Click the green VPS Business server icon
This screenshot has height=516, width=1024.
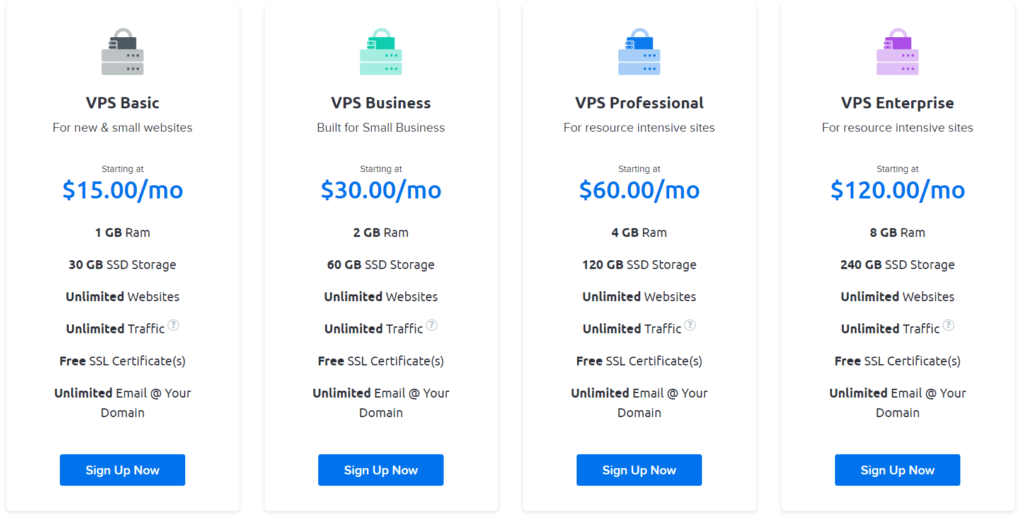[x=381, y=52]
